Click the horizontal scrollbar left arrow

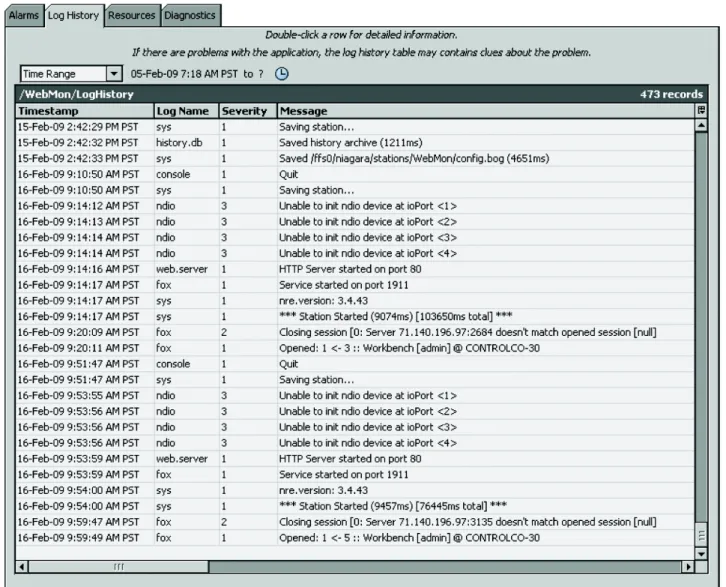pyautogui.click(x=21, y=567)
